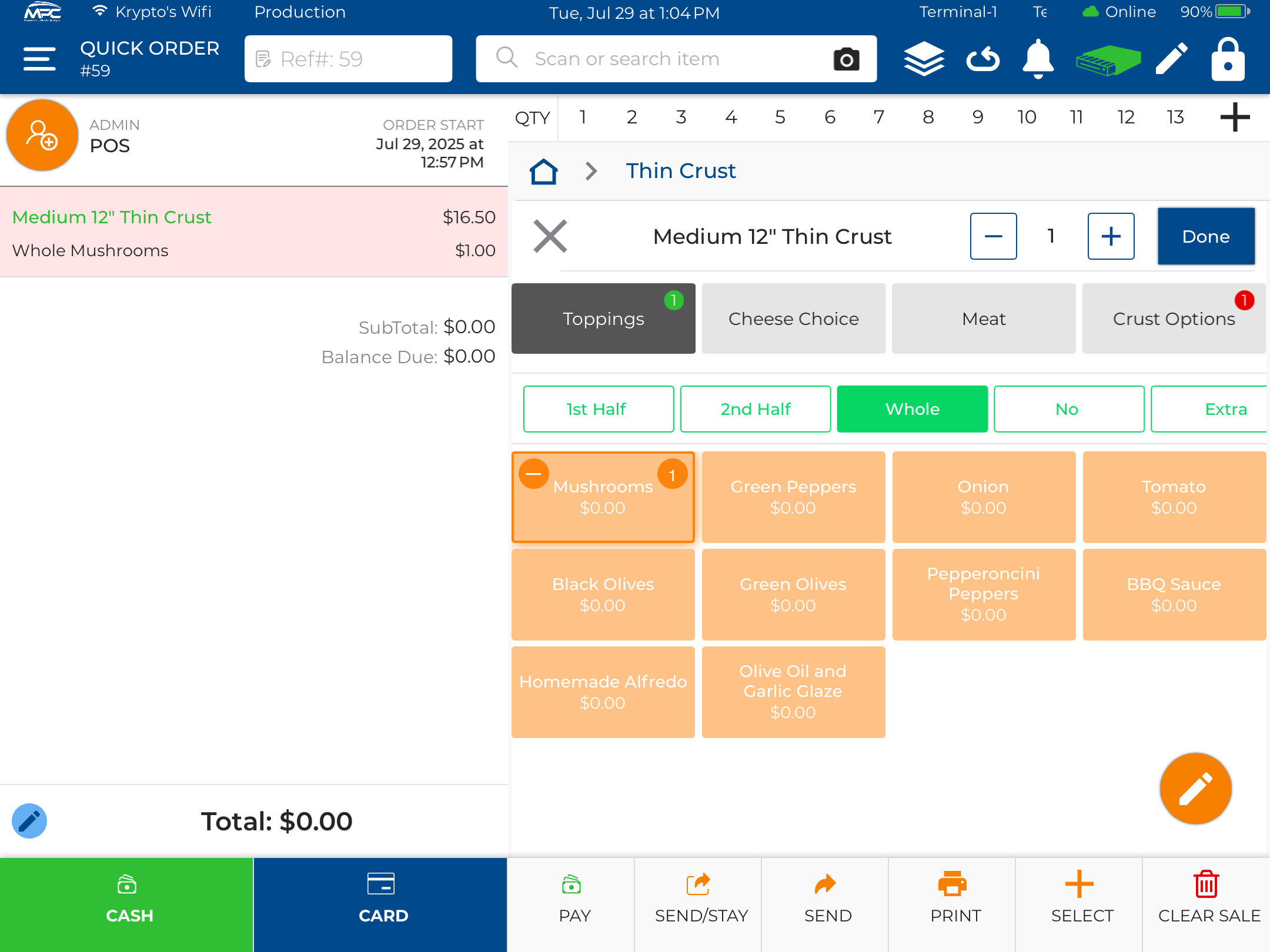Add Green Peppers topping
1270x952 pixels.
click(x=793, y=497)
